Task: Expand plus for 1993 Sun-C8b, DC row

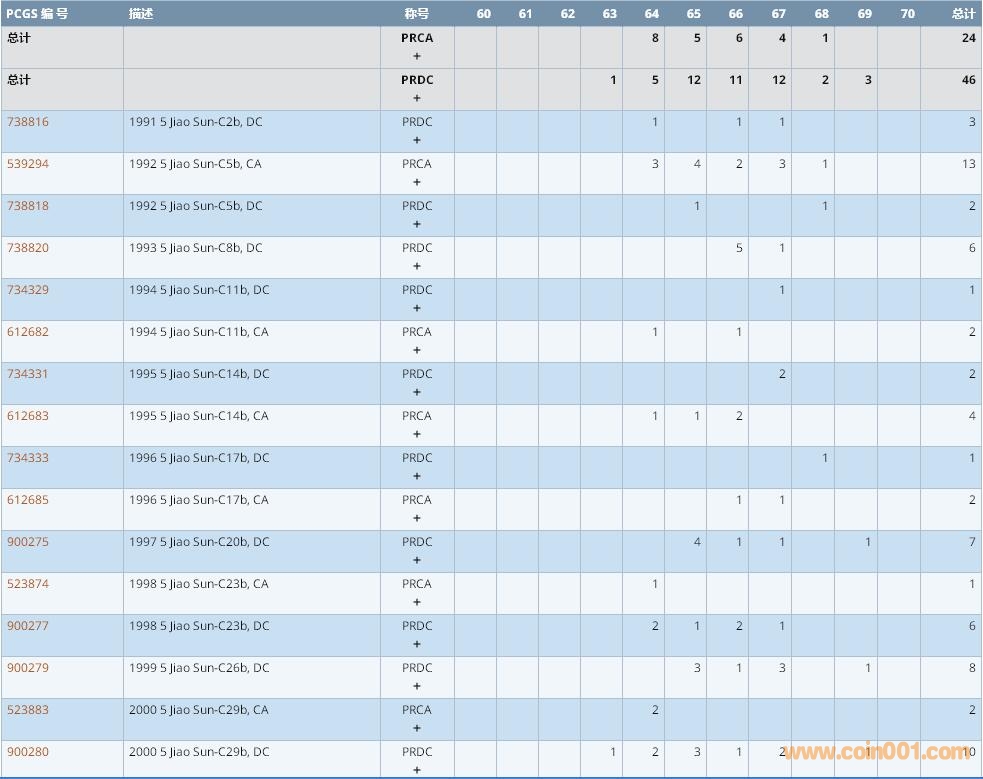Action: point(417,266)
